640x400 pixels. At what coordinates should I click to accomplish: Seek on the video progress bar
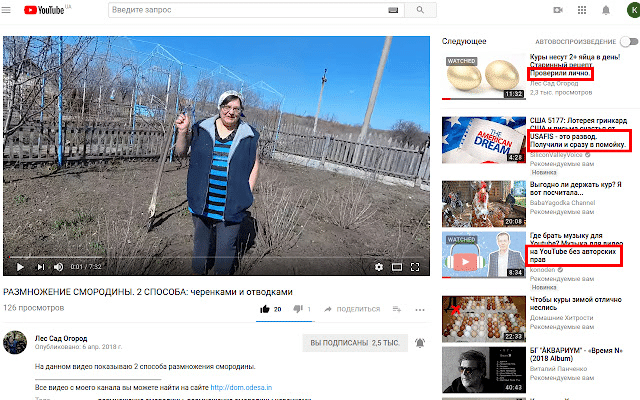click(x=216, y=257)
